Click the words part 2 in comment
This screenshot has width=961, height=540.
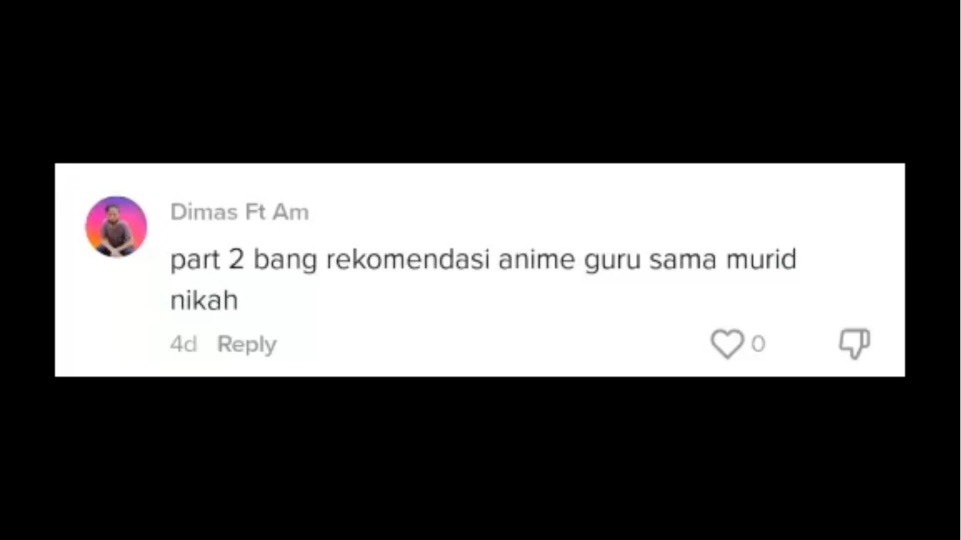pyautogui.click(x=207, y=260)
